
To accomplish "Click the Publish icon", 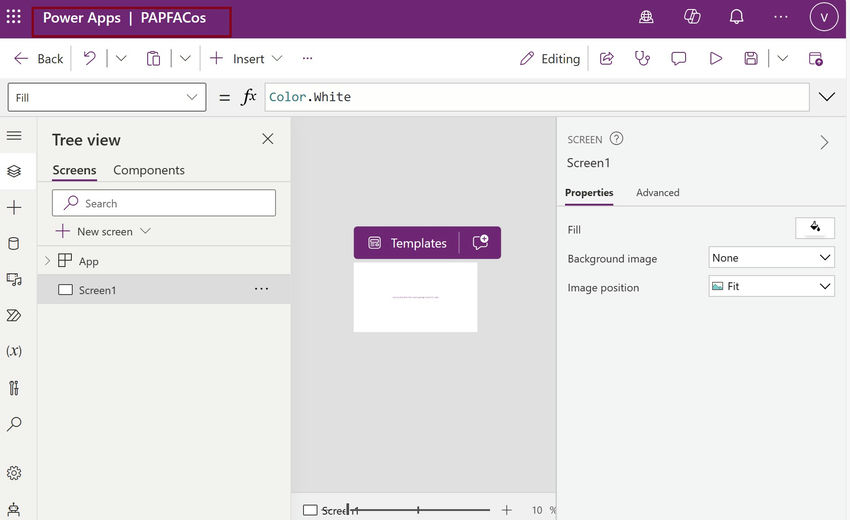I will click(815, 59).
